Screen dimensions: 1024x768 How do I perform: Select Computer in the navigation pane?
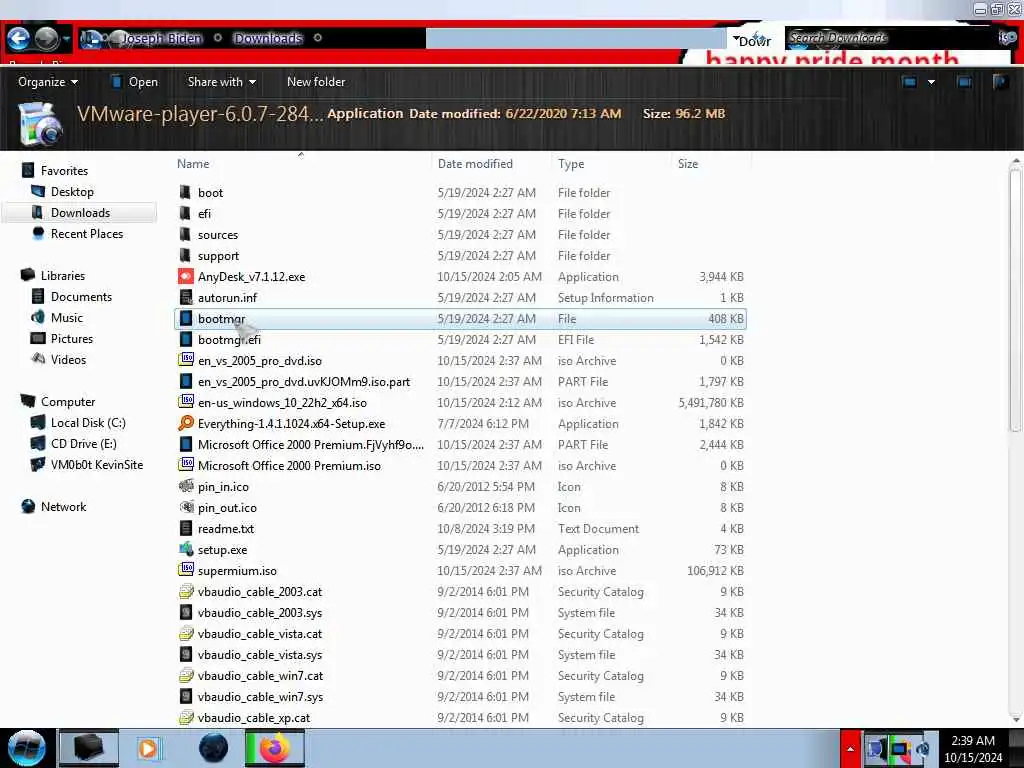pos(68,402)
